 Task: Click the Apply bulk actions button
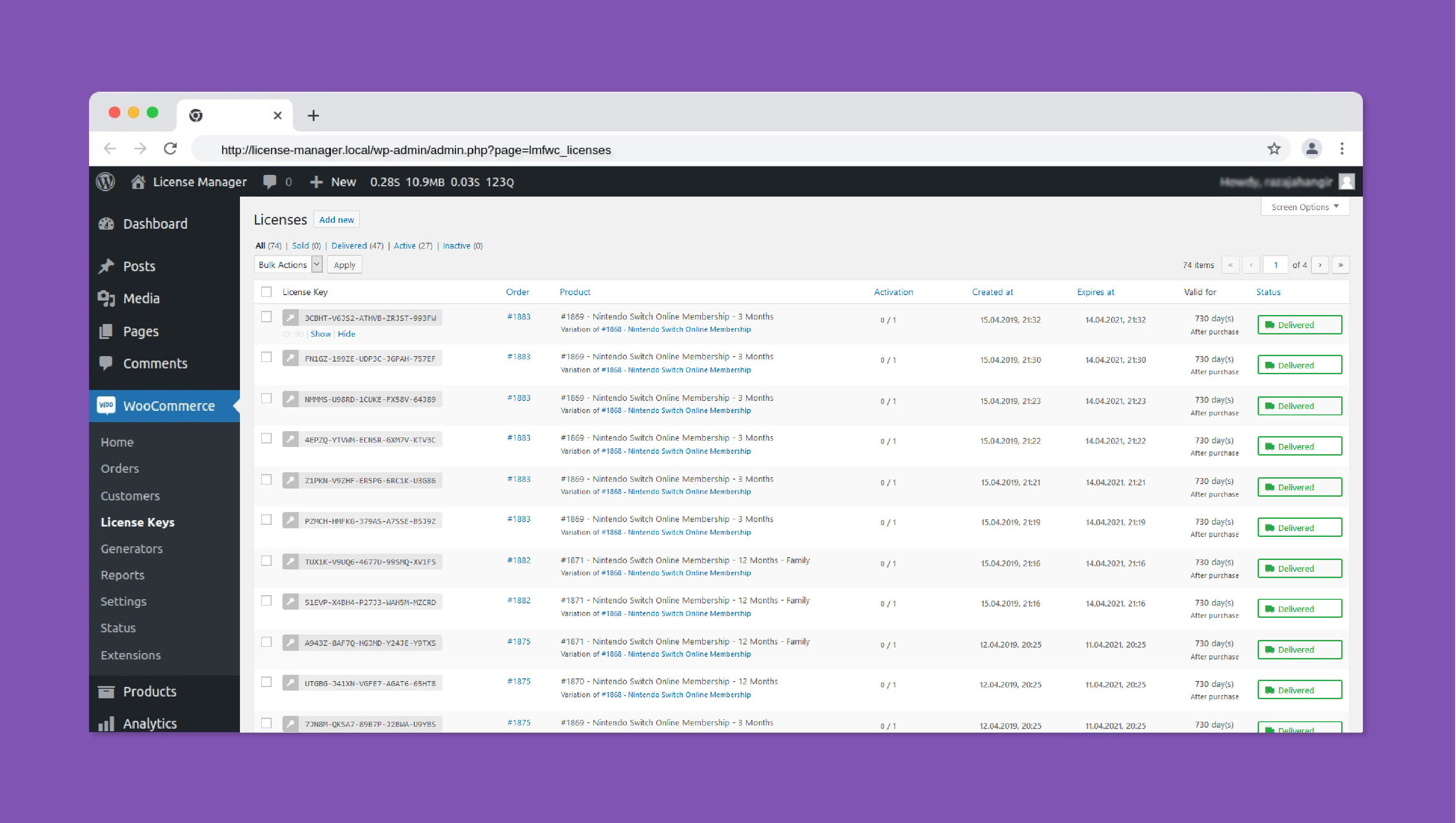(344, 265)
